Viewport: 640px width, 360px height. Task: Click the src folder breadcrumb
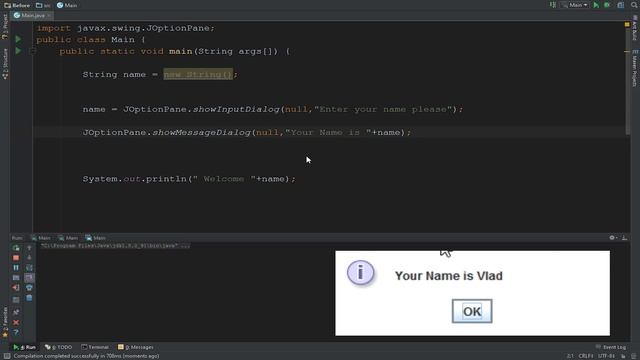43,5
